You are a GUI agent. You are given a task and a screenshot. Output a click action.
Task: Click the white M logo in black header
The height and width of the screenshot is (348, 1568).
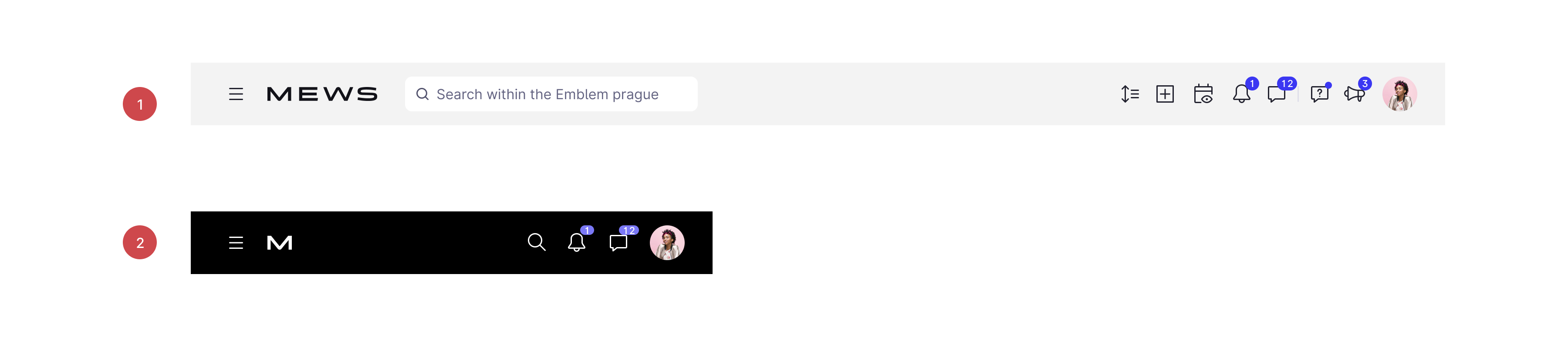tap(279, 243)
